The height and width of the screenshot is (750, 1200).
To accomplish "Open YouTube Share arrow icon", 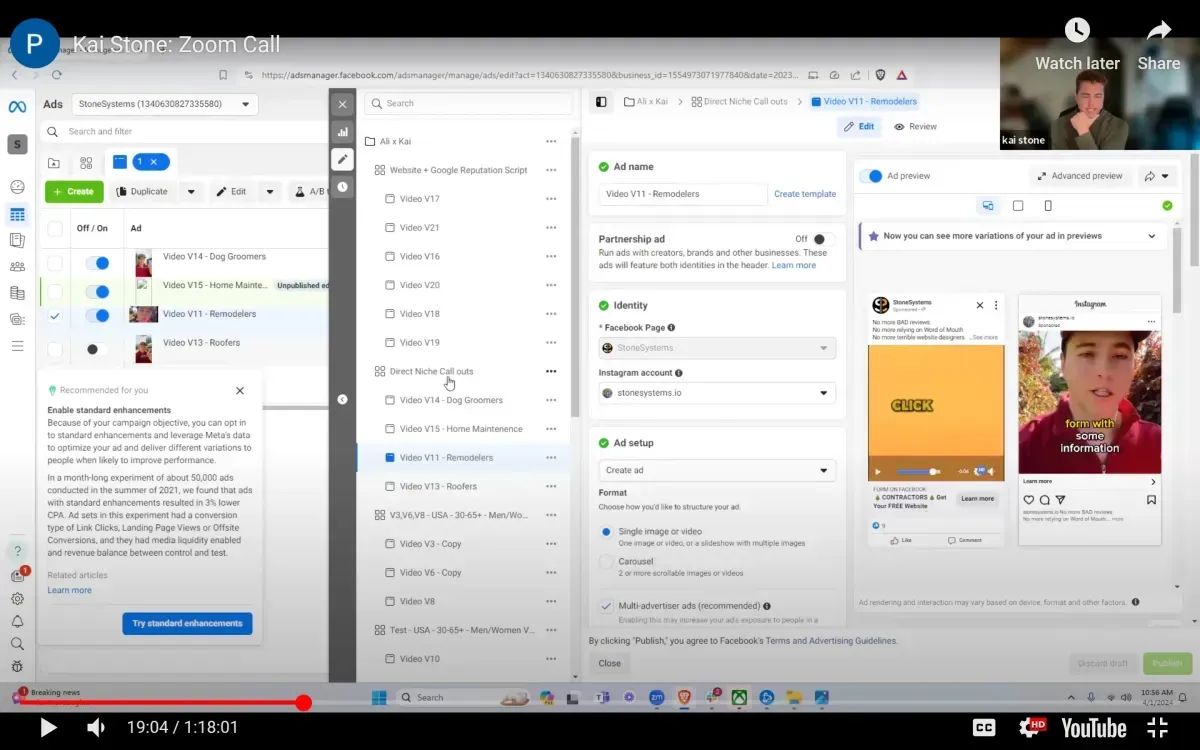I will [x=1159, y=31].
